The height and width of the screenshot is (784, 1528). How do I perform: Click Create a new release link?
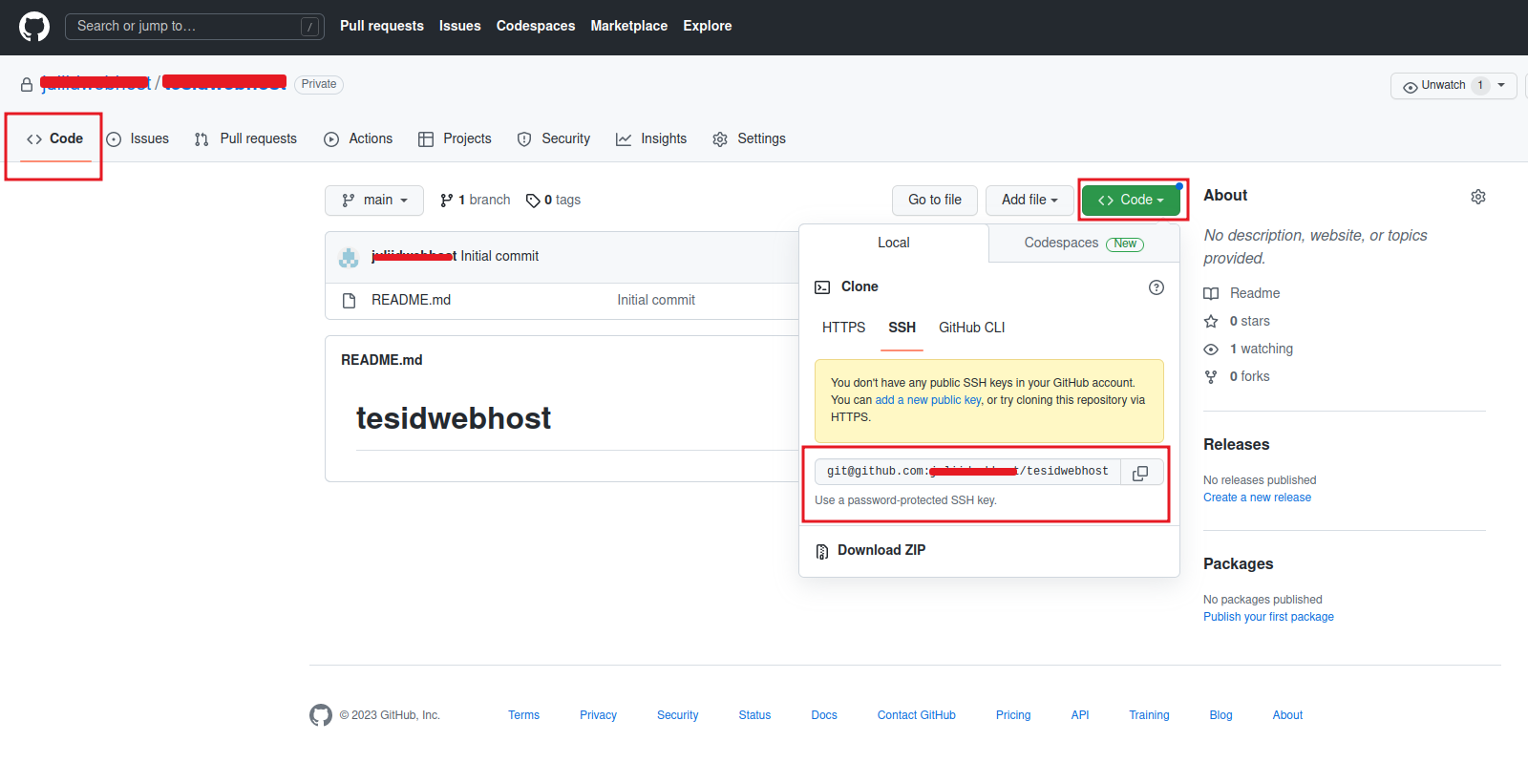[x=1257, y=498]
